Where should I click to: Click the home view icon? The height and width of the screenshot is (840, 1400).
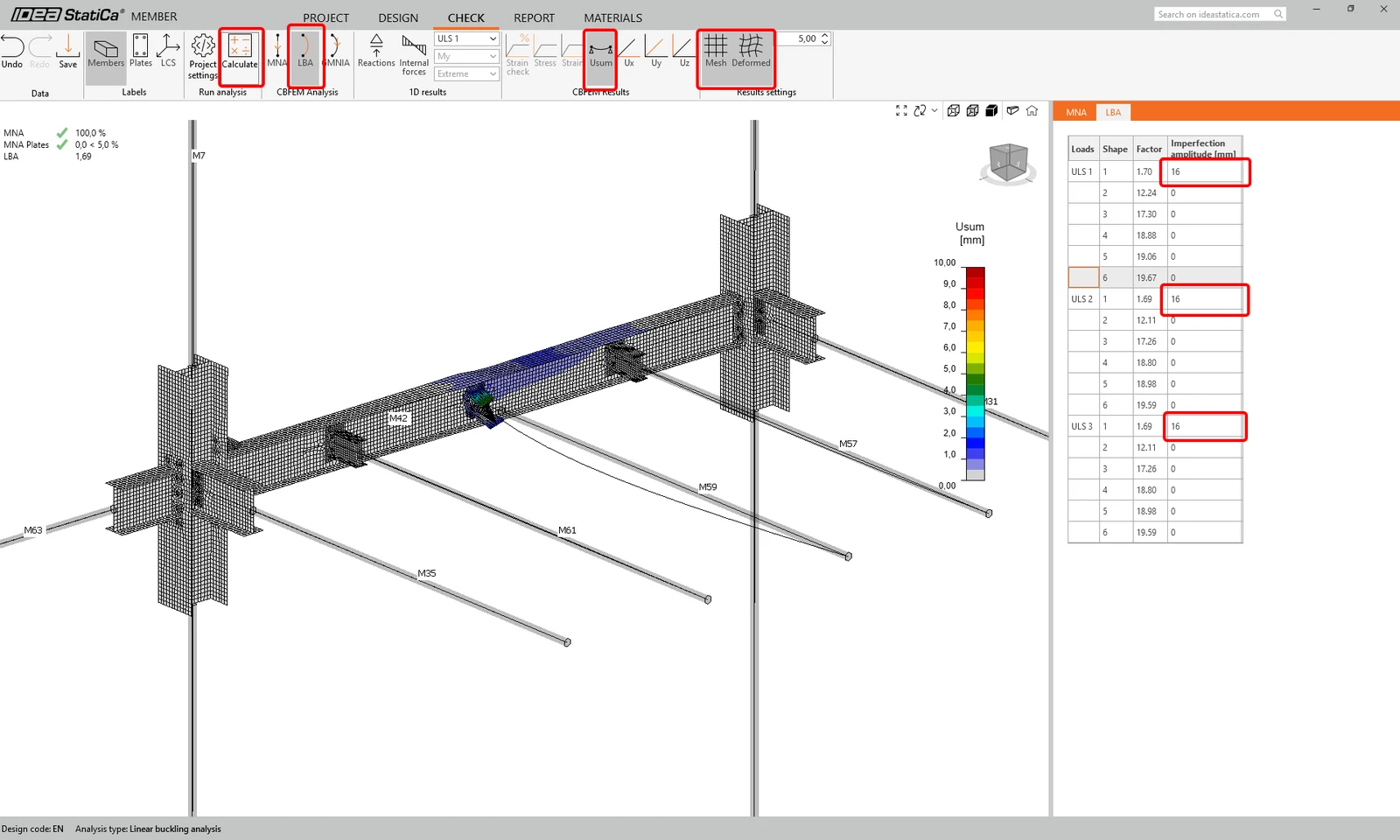1032,111
